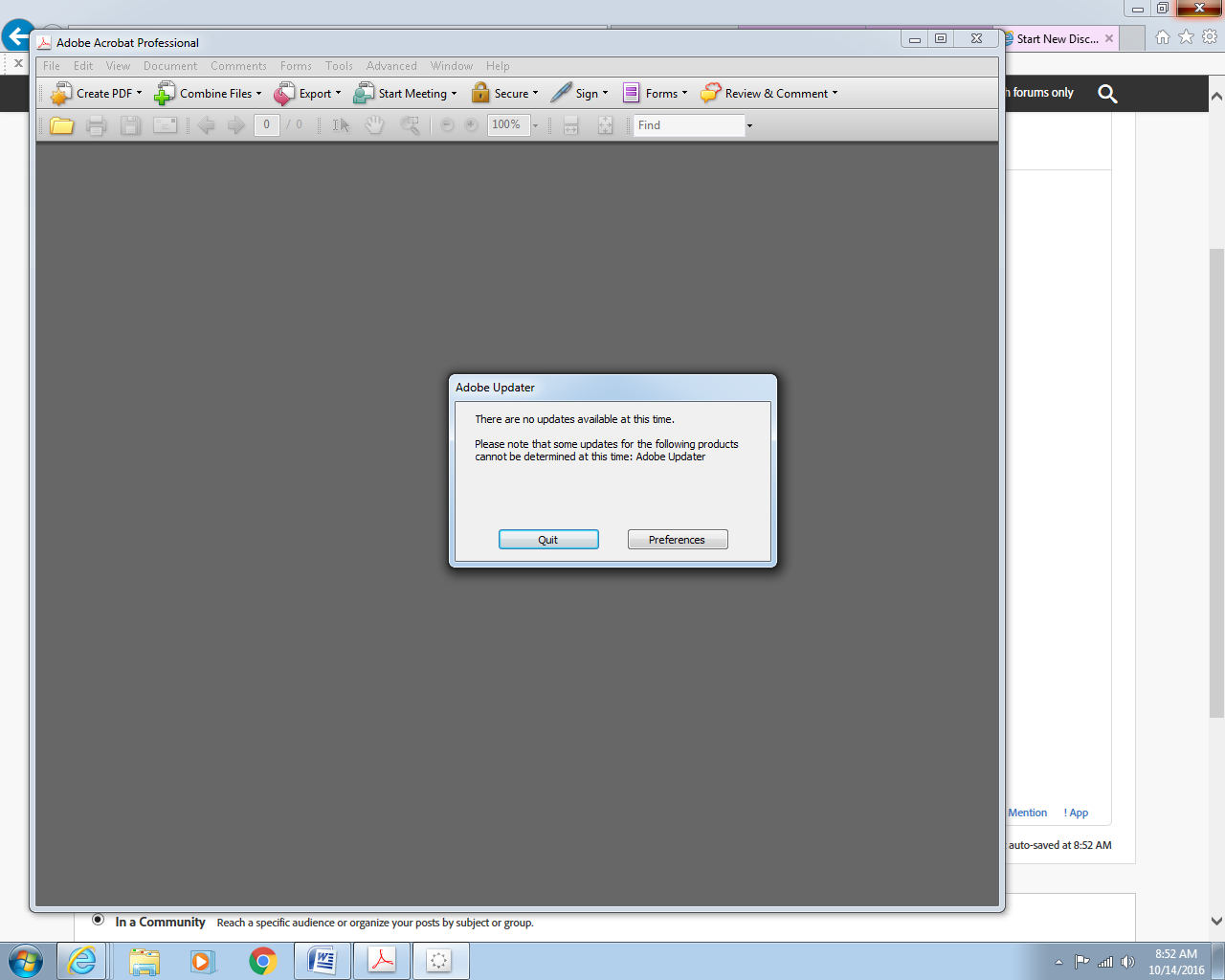Click the Export toolbar icon
The width and height of the screenshot is (1225, 980).
click(x=284, y=94)
